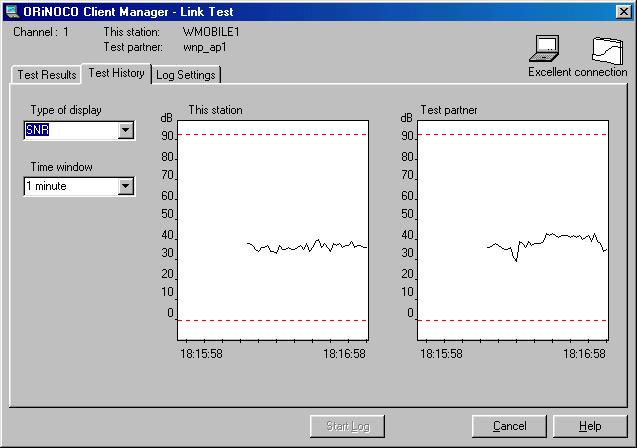Click the ORiNOCO app icon in title bar

coord(11,10)
